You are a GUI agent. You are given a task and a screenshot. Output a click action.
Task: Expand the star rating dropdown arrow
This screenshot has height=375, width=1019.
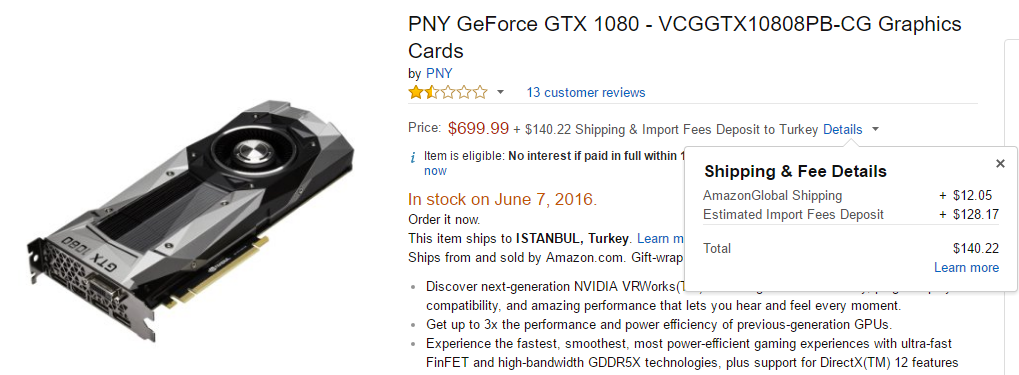tap(500, 92)
